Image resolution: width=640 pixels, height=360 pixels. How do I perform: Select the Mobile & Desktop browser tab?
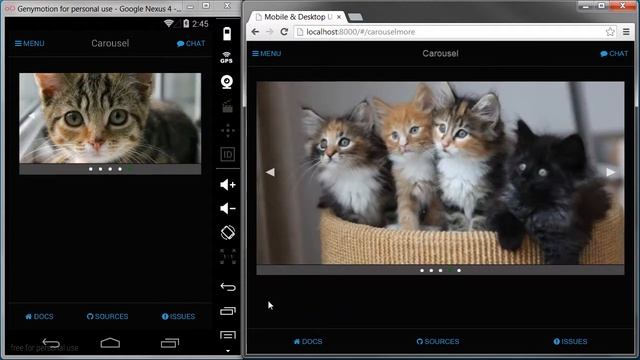click(297, 17)
